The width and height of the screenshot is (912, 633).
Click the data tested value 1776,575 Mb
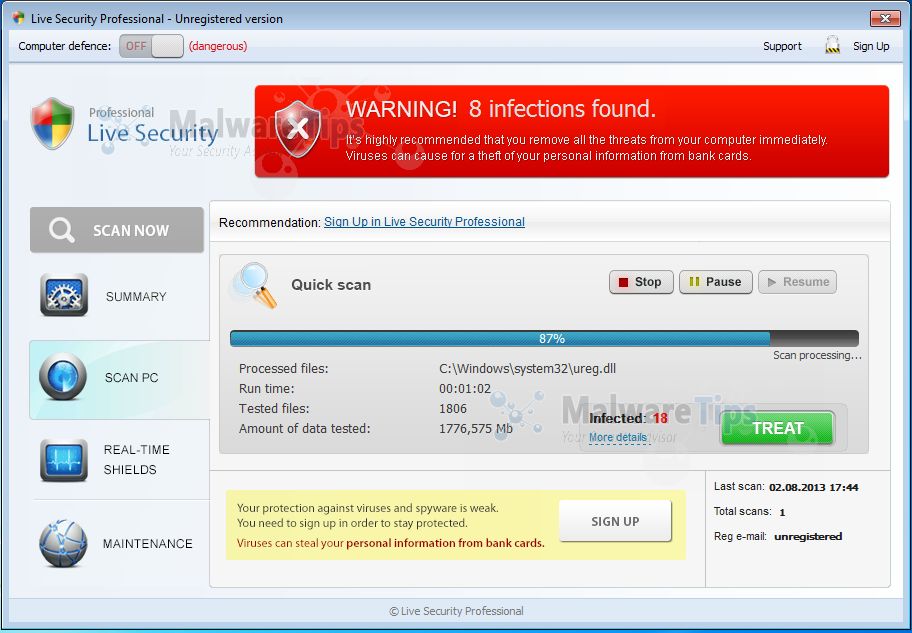coord(476,429)
